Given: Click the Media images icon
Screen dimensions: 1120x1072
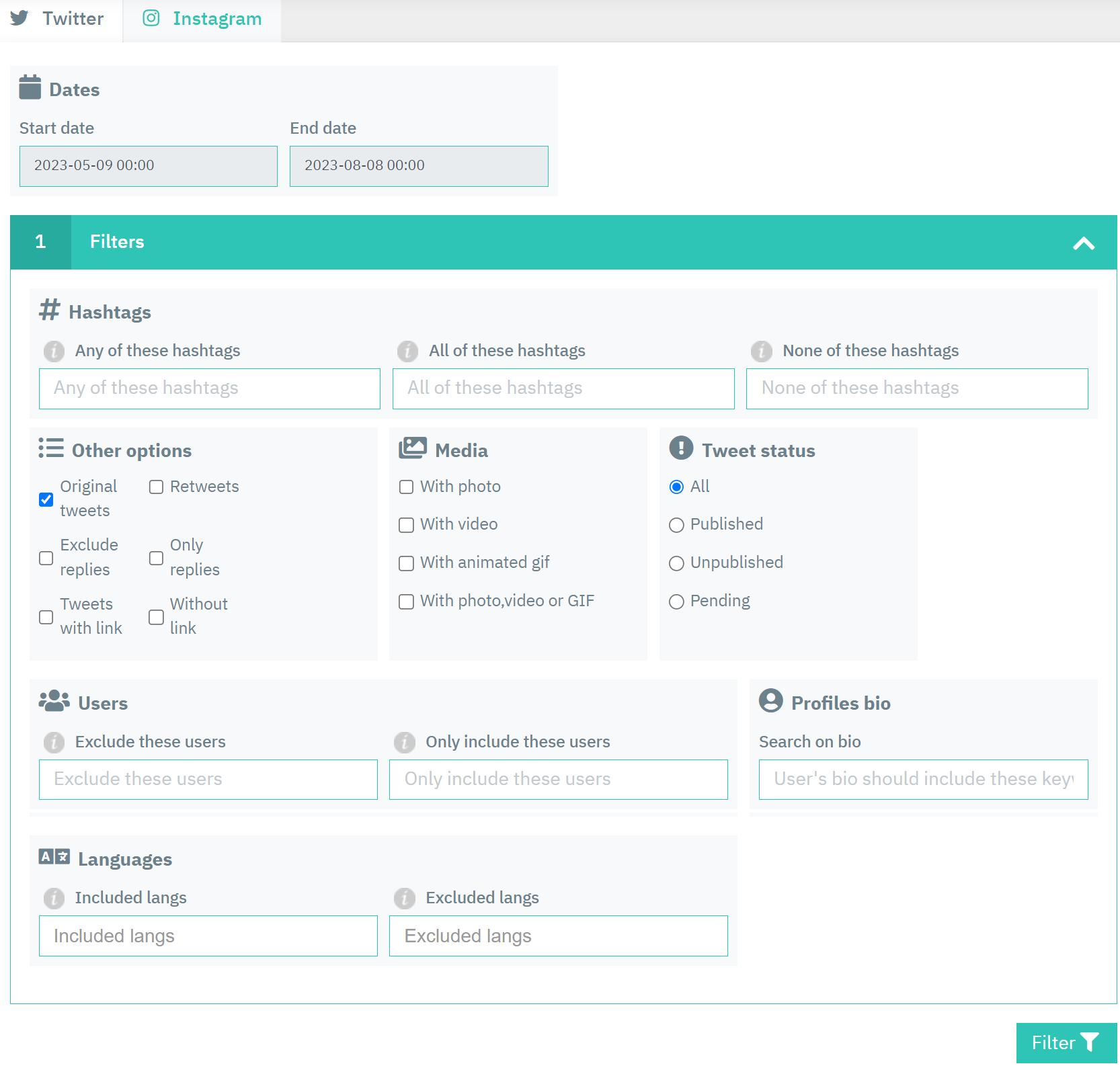Looking at the screenshot, I should (x=413, y=448).
